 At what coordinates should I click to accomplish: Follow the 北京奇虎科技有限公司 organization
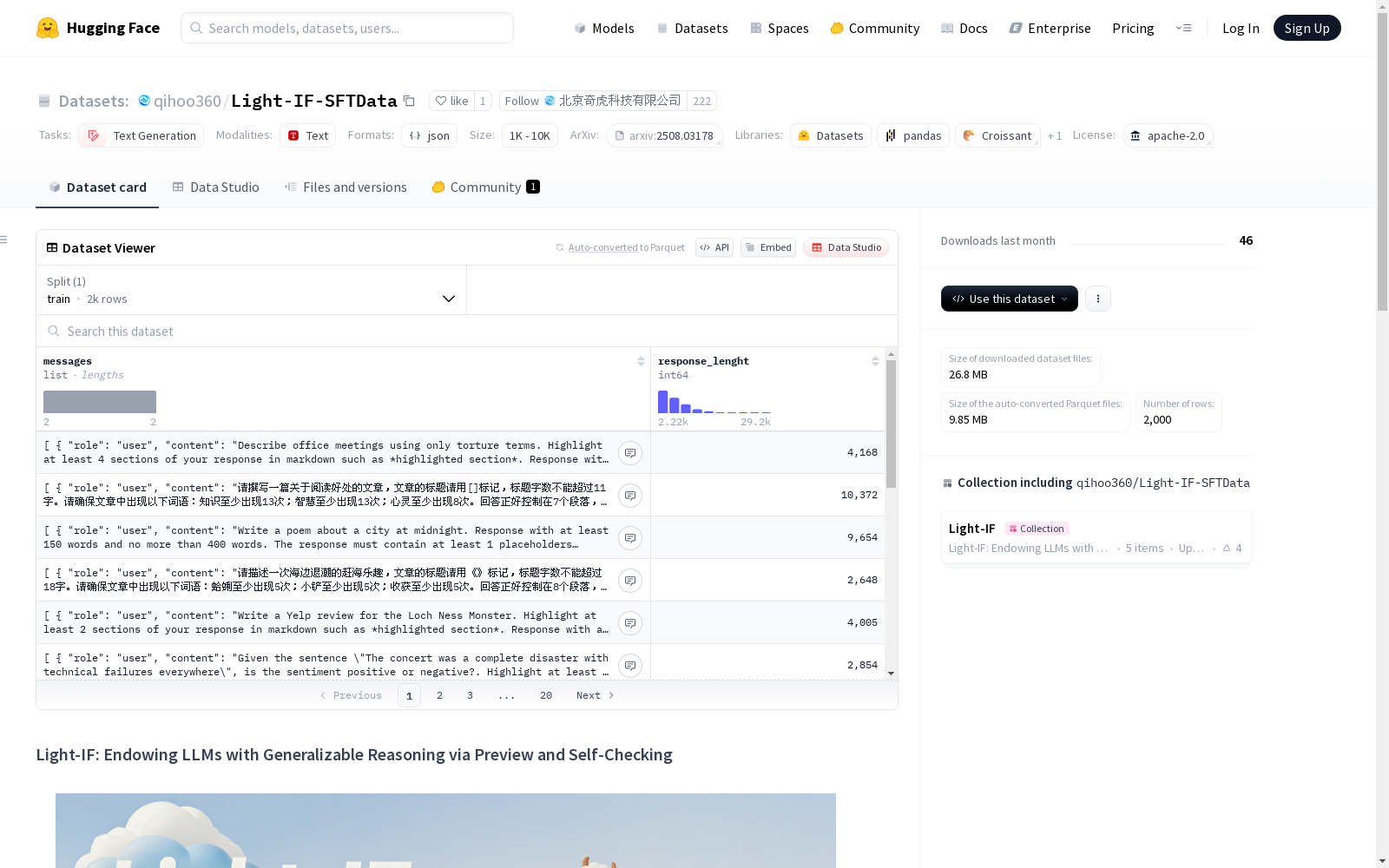pos(593,101)
